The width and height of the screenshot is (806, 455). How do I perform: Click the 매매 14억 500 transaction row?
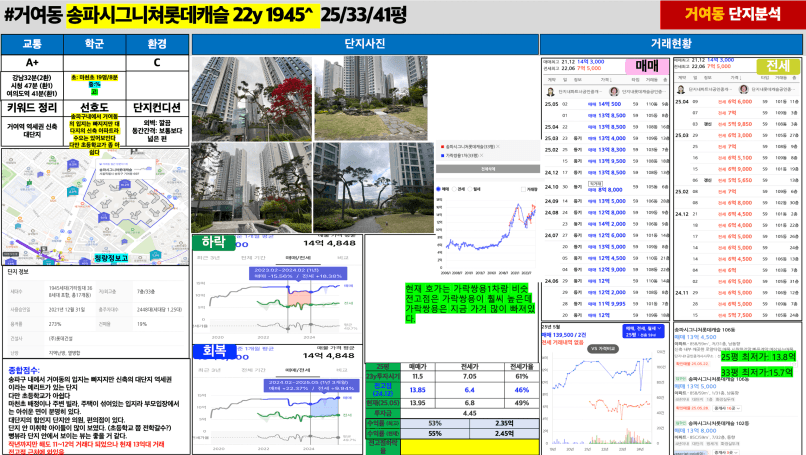pyautogui.click(x=607, y=104)
